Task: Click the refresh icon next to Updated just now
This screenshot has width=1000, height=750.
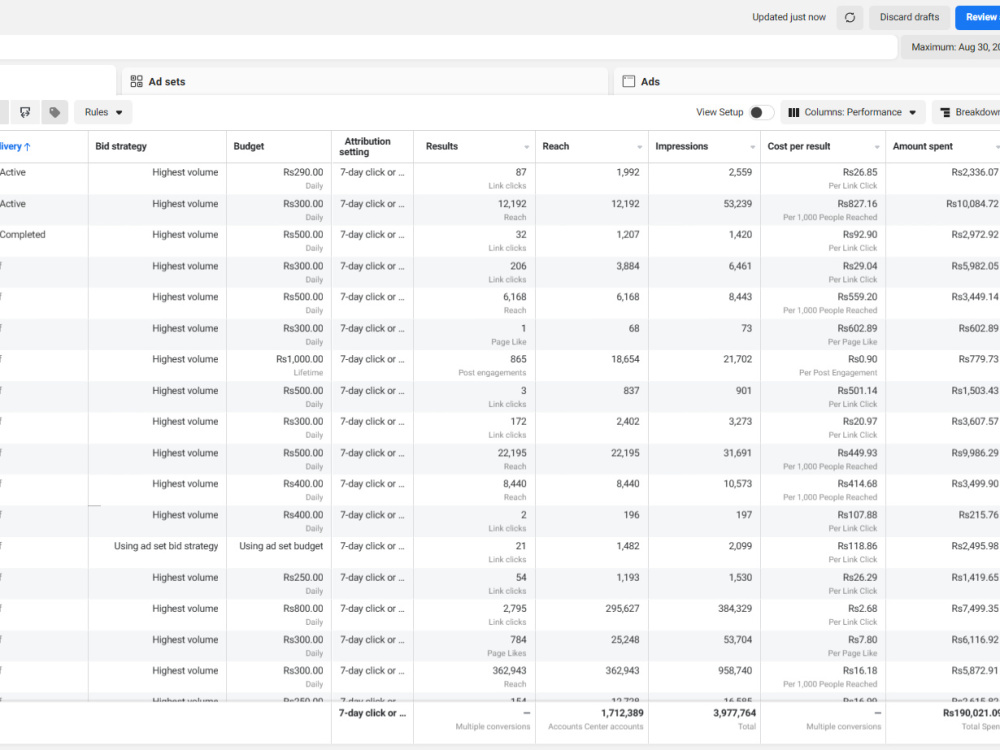Action: pyautogui.click(x=849, y=17)
